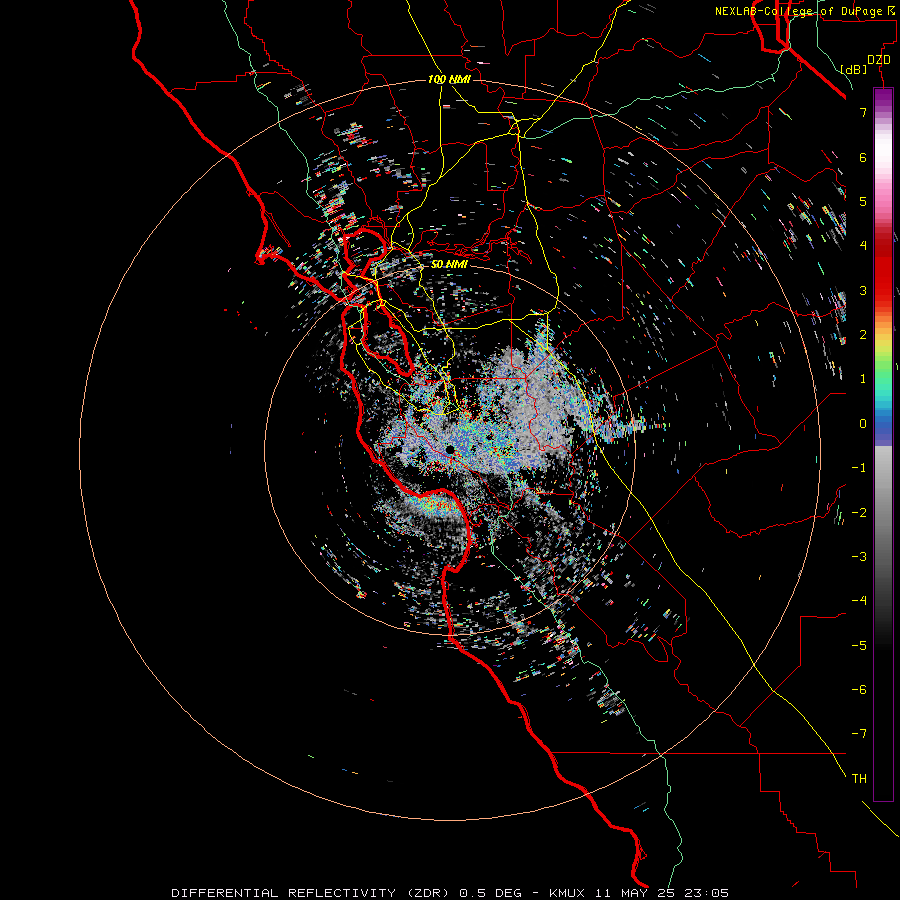The image size is (900, 900).
Task: Click the "23:05" time in the caption
Action: pos(709,893)
